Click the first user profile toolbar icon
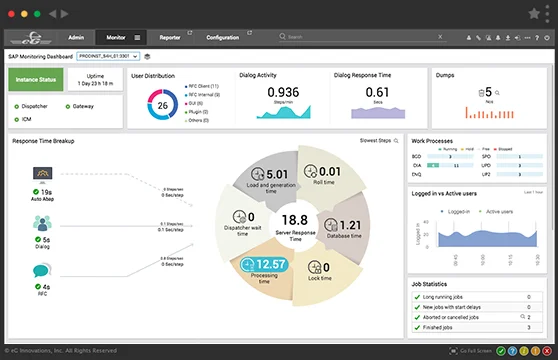 pyautogui.click(x=469, y=37)
